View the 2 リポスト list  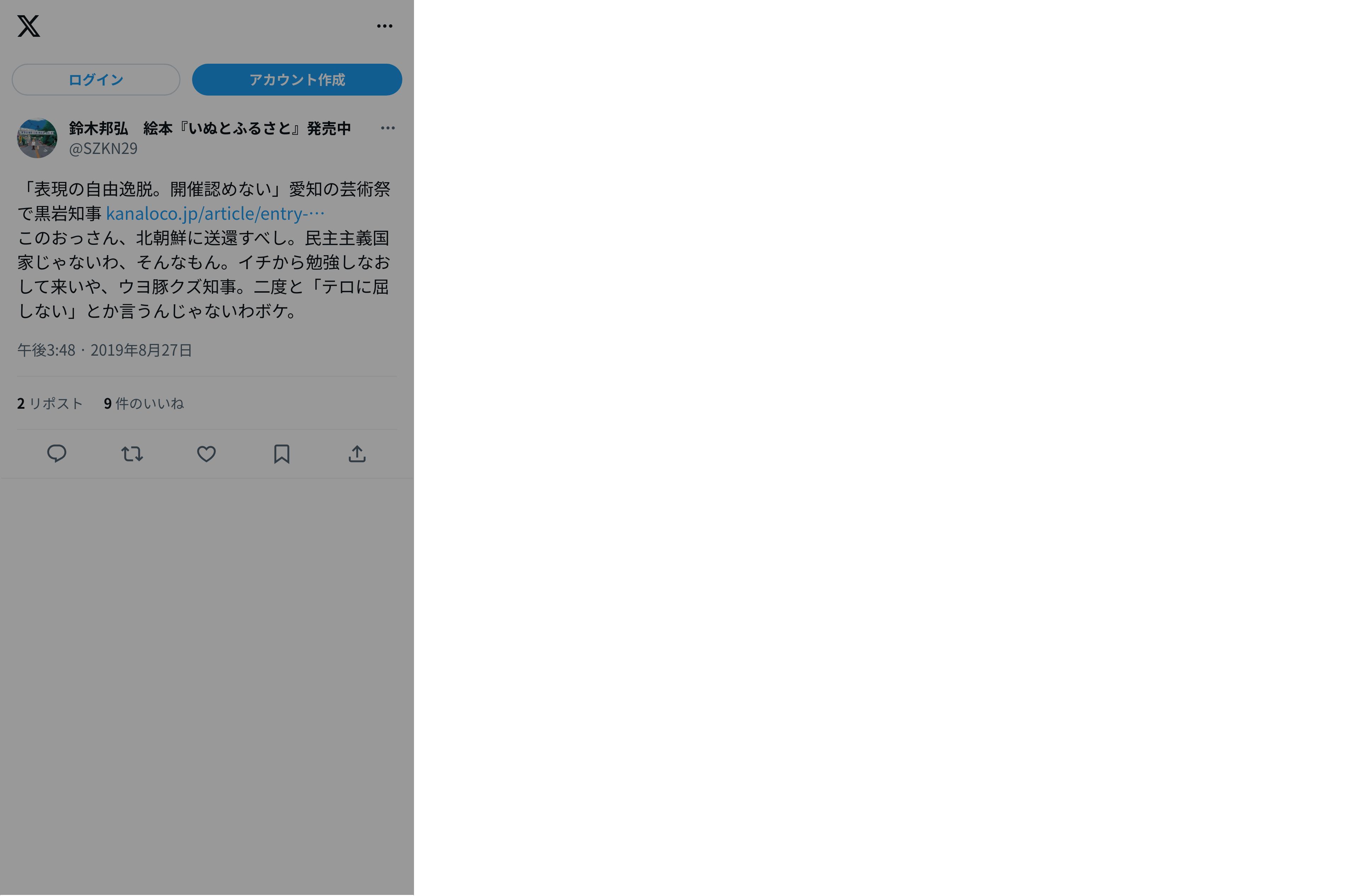(x=50, y=403)
